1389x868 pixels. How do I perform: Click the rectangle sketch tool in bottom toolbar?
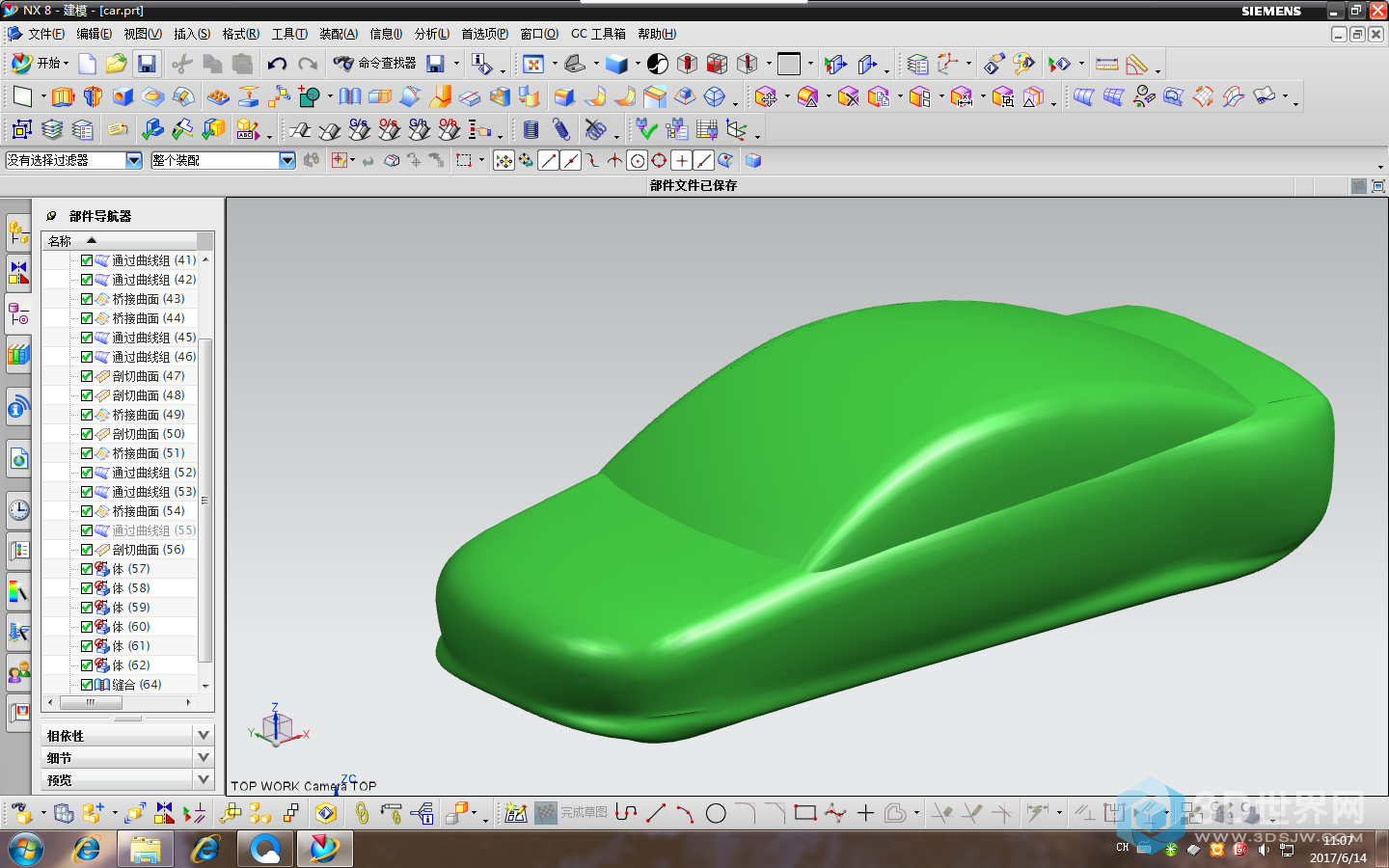tap(805, 813)
